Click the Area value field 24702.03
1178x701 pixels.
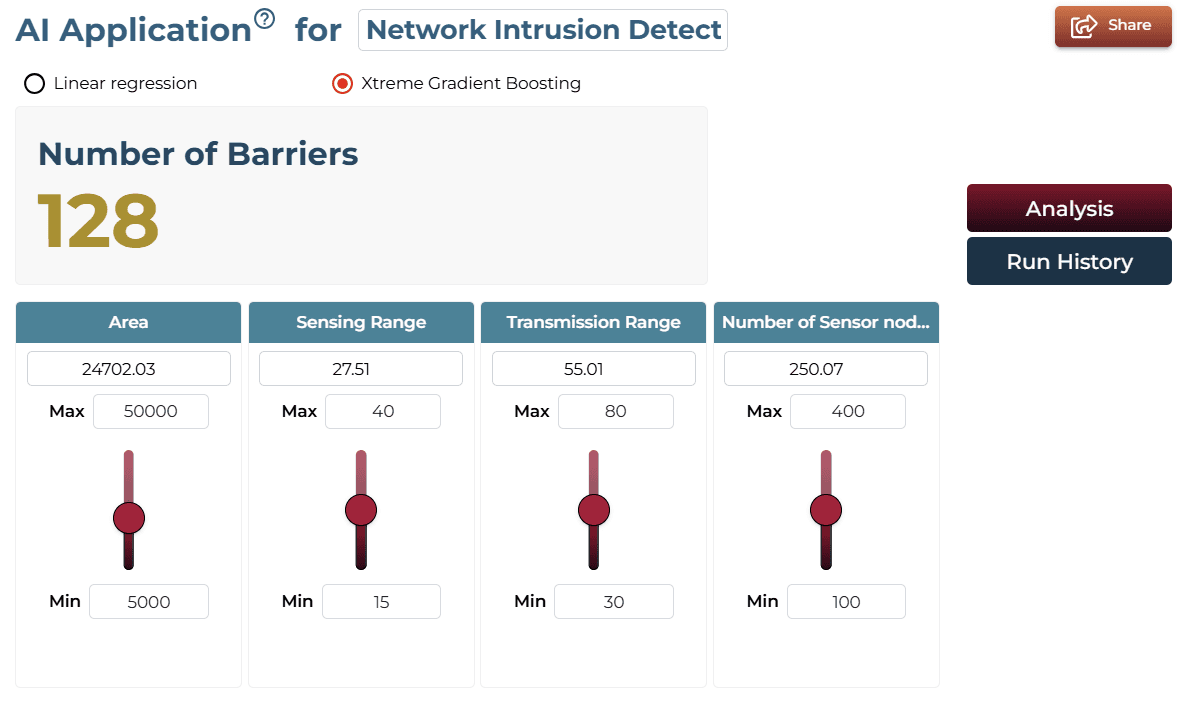click(x=128, y=369)
